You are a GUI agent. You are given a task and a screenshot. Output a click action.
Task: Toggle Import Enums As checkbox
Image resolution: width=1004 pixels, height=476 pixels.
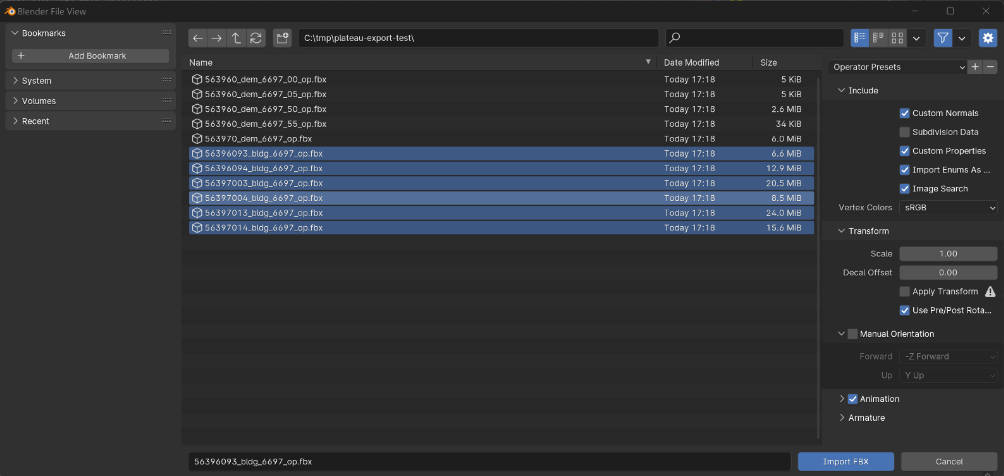[905, 170]
